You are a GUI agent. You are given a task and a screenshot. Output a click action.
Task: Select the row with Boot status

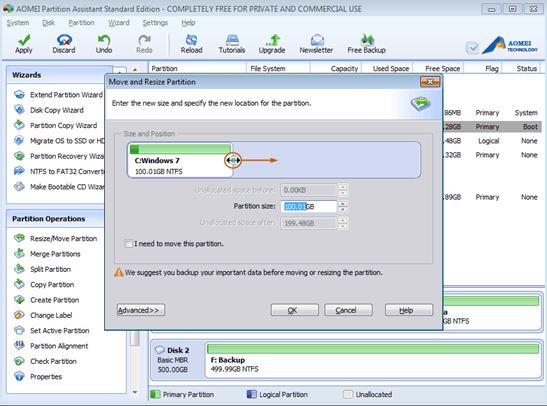coord(492,127)
